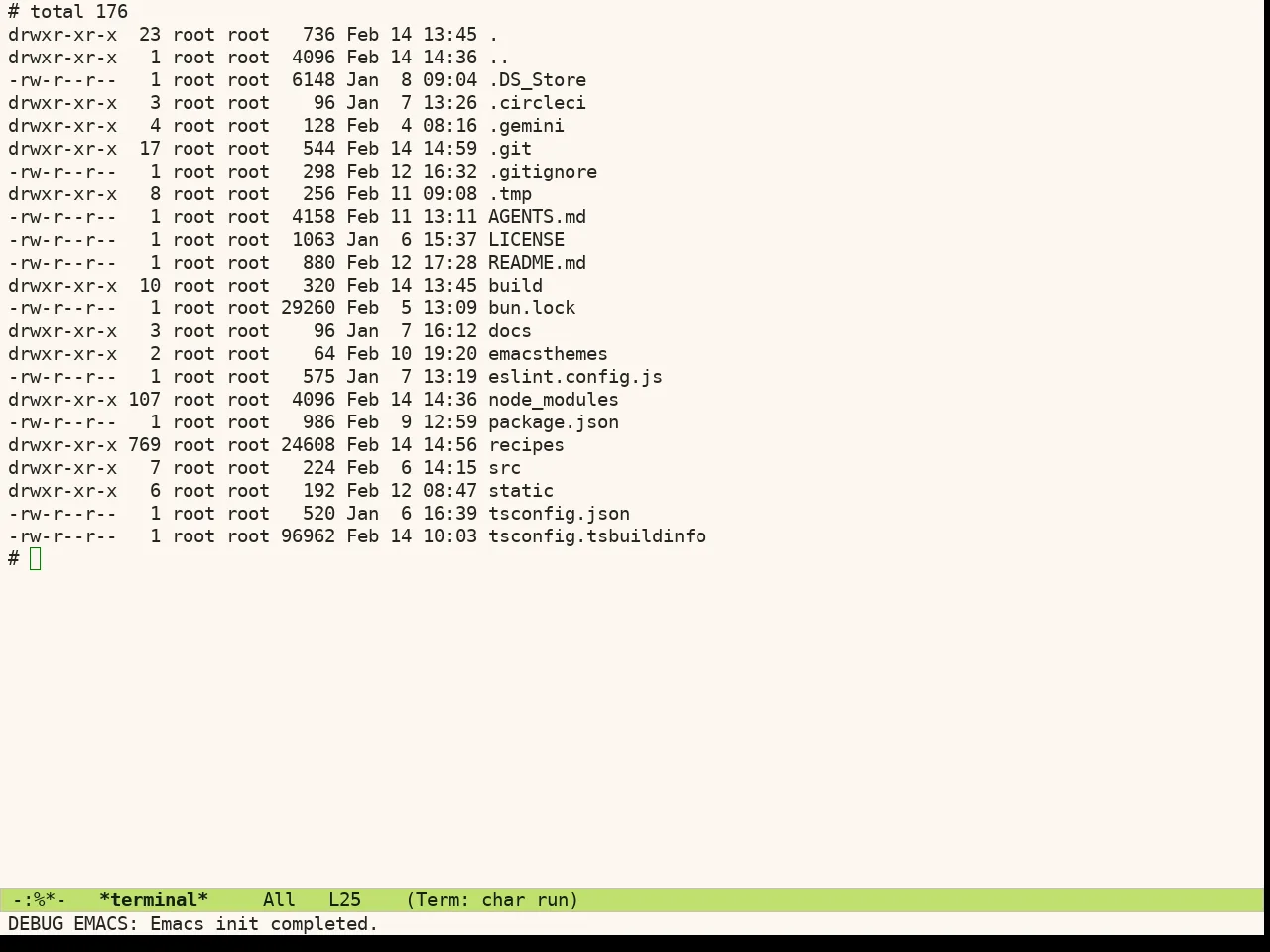
Task: Click the package.json file name
Action: [554, 422]
